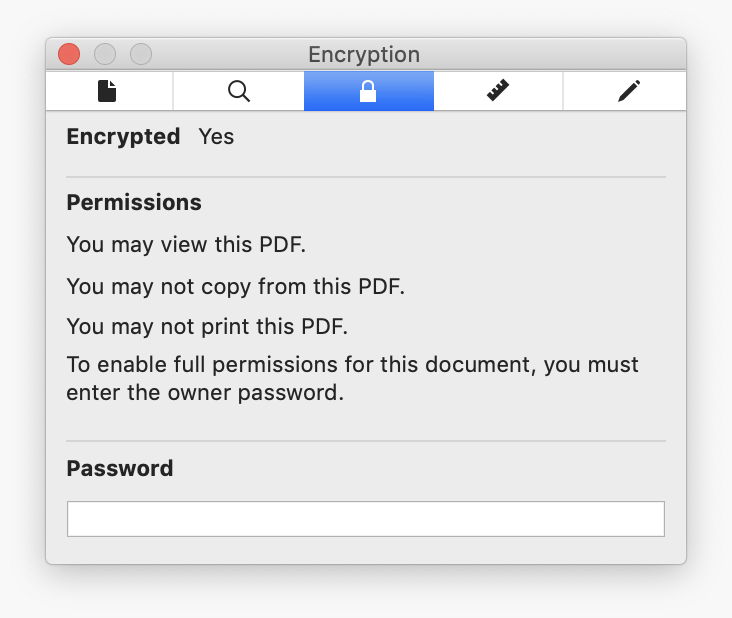Select the padlock encryption tab

(368, 92)
